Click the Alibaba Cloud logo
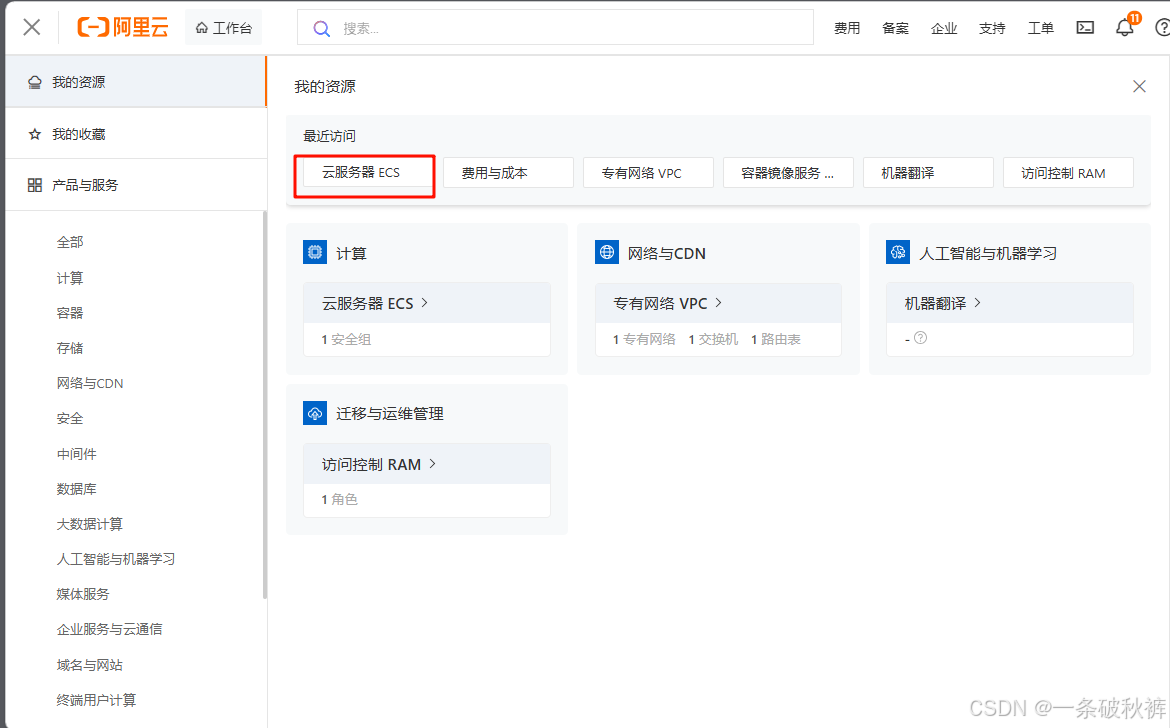Image resolution: width=1170 pixels, height=728 pixels. [x=123, y=28]
